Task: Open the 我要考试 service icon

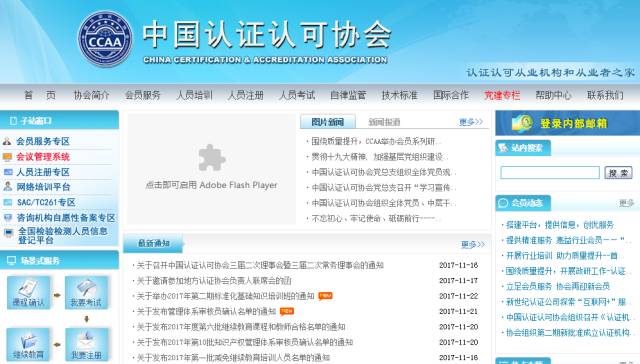Action: tap(86, 292)
